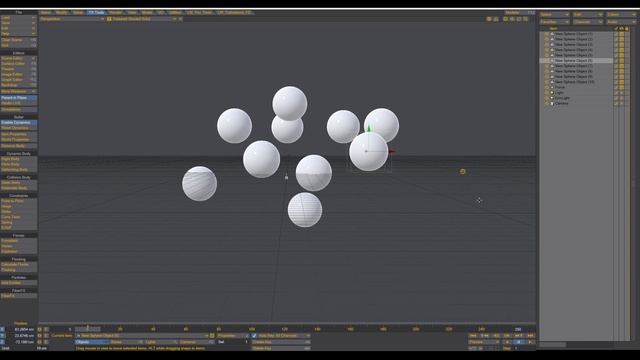Open the Surface Editor
This screenshot has height=360, width=640.
click(19, 64)
